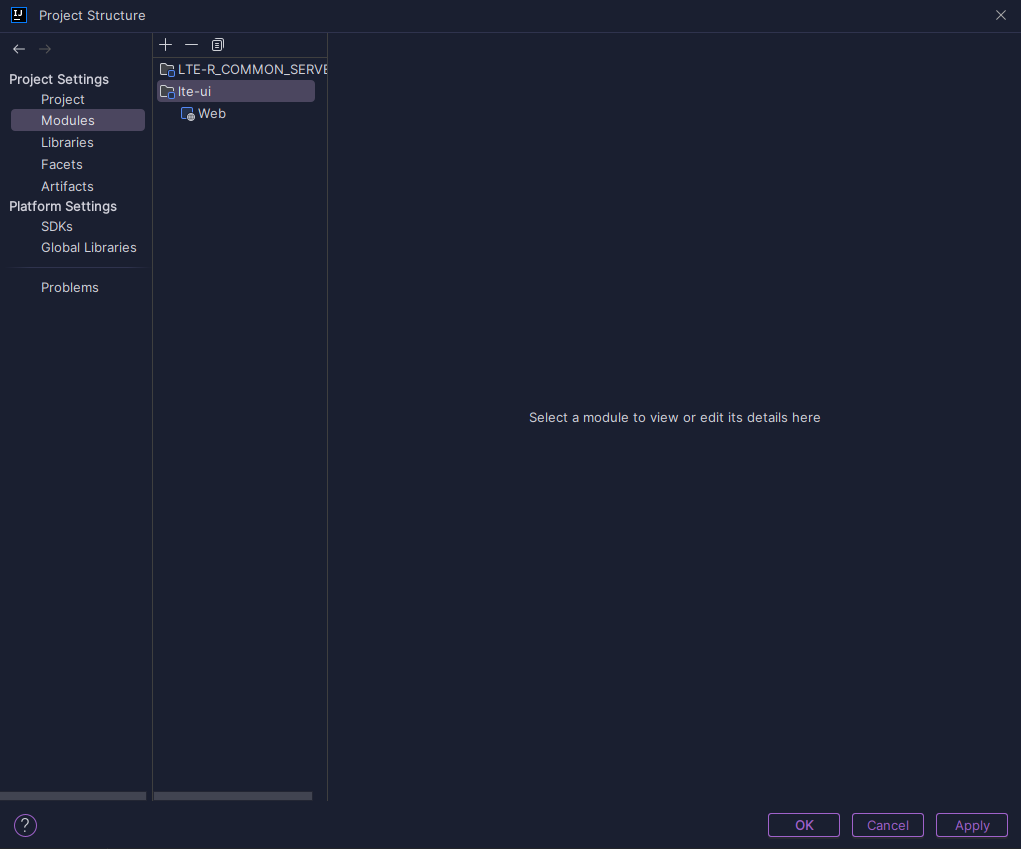Viewport: 1021px width, 849px height.
Task: Click the Platform Settings heading
Action: pyautogui.click(x=63, y=206)
